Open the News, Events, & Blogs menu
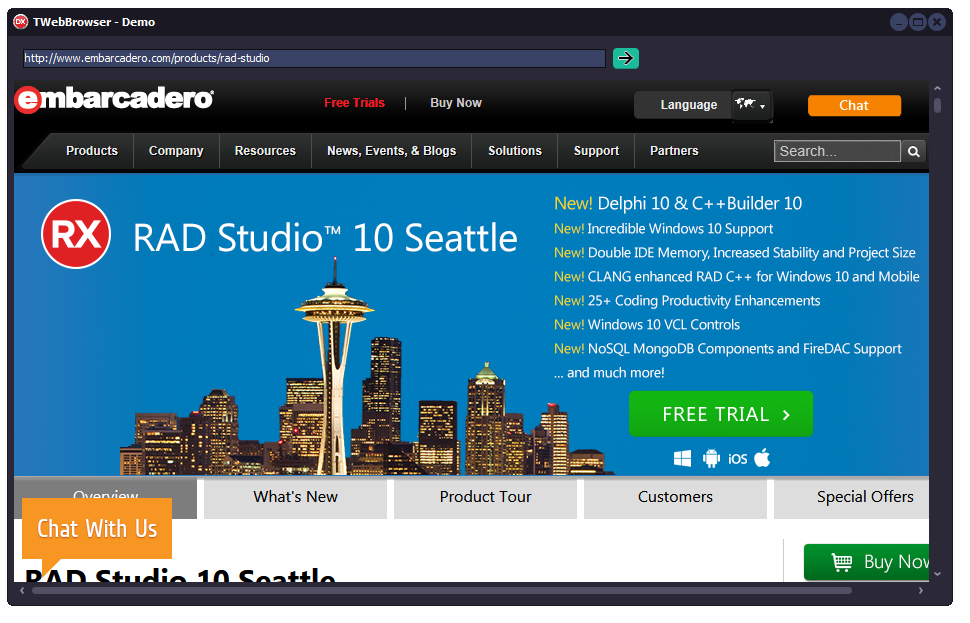Screen dimensions: 970x623 tap(392, 151)
